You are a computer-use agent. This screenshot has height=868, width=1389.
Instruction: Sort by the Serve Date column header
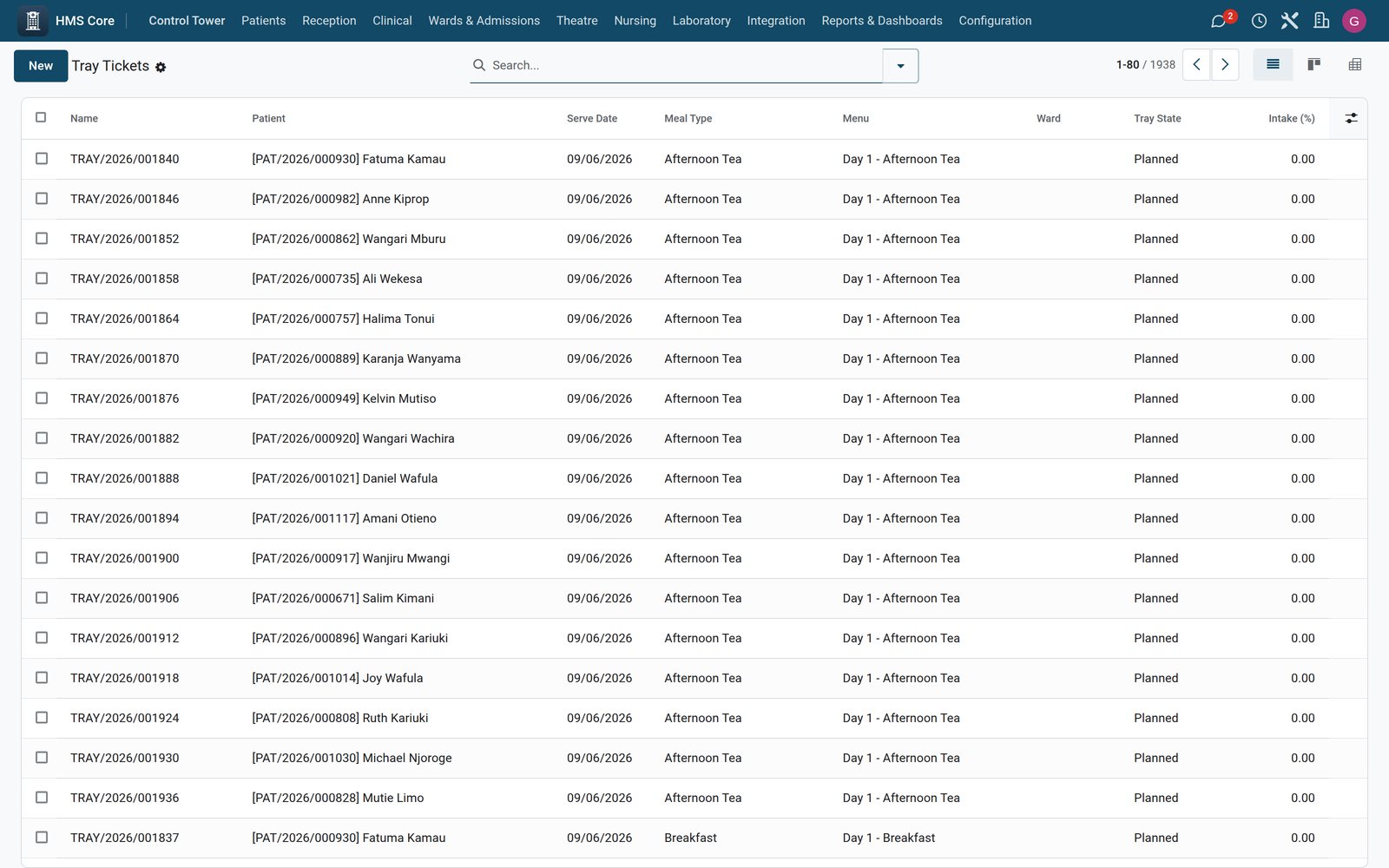[x=592, y=119]
